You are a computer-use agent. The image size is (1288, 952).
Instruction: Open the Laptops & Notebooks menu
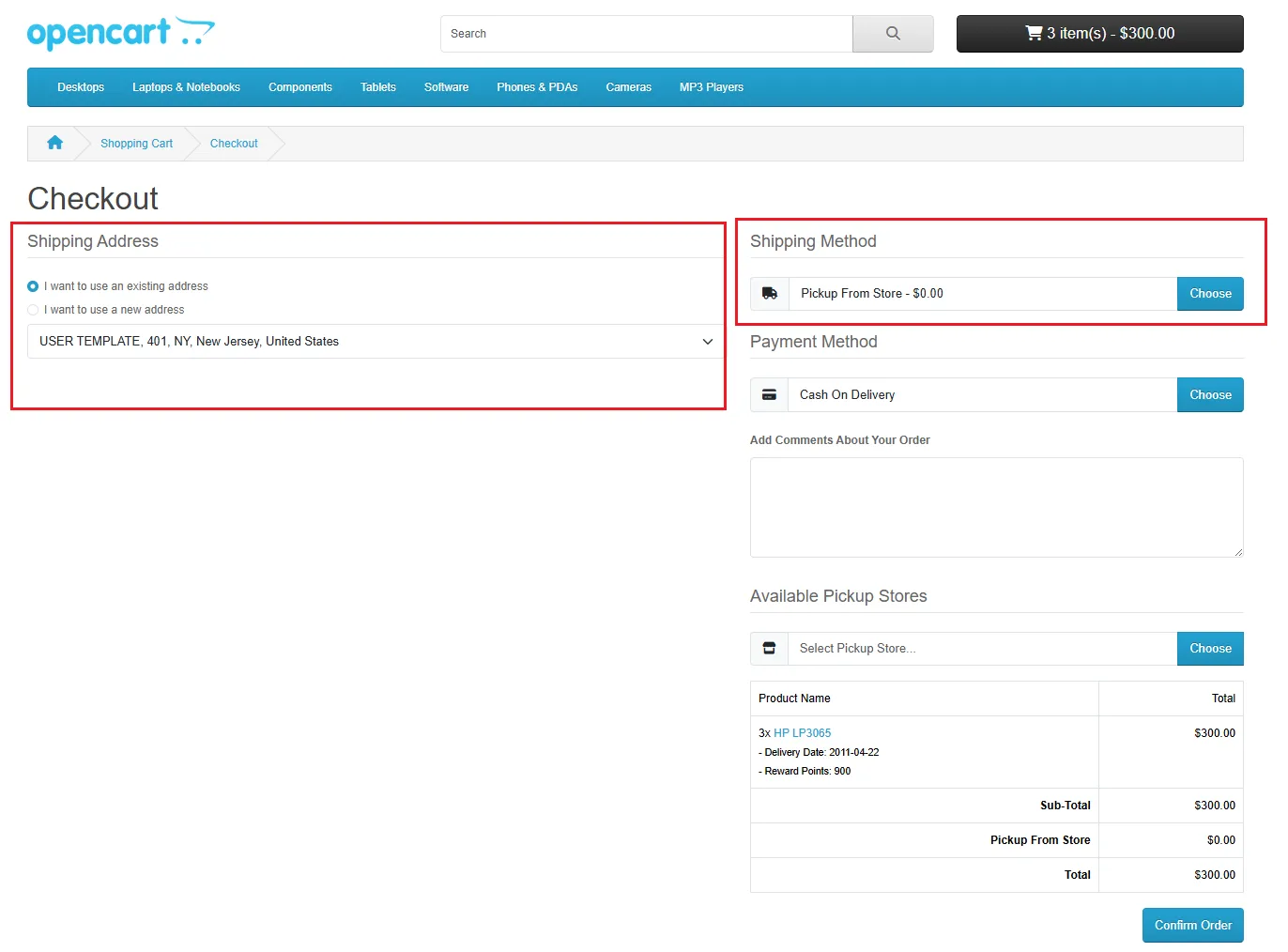click(x=186, y=87)
